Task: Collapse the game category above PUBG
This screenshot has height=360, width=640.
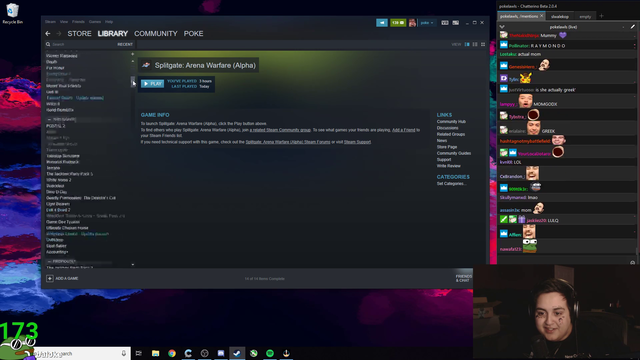Action: pos(49,119)
